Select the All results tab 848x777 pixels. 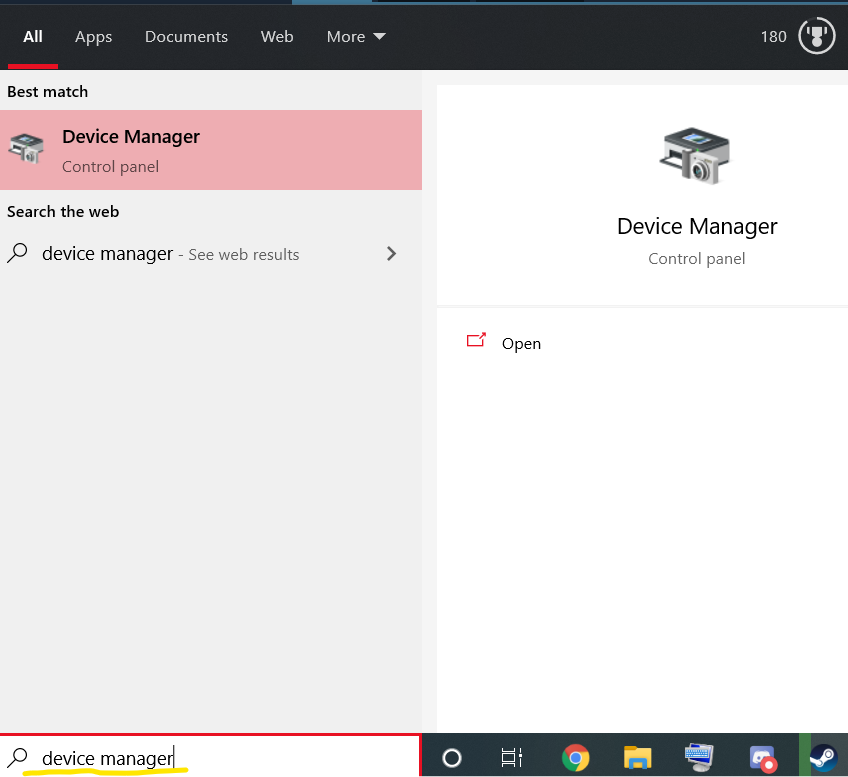click(33, 37)
